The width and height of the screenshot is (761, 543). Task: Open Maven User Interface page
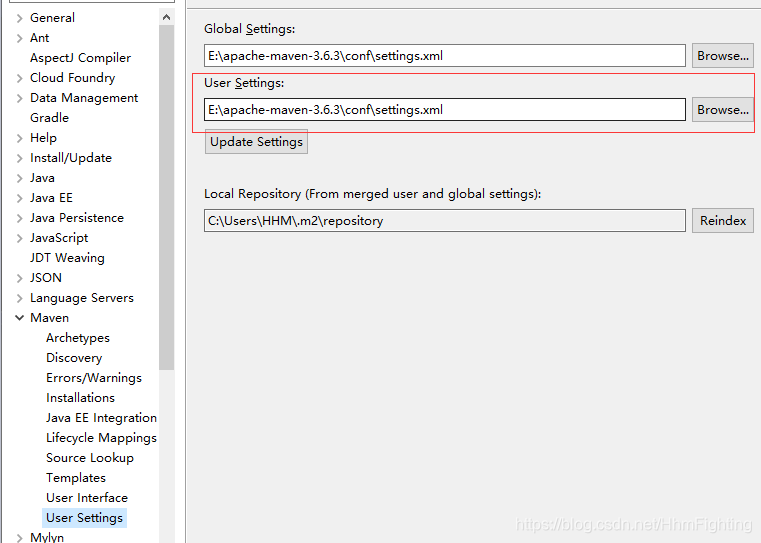87,497
